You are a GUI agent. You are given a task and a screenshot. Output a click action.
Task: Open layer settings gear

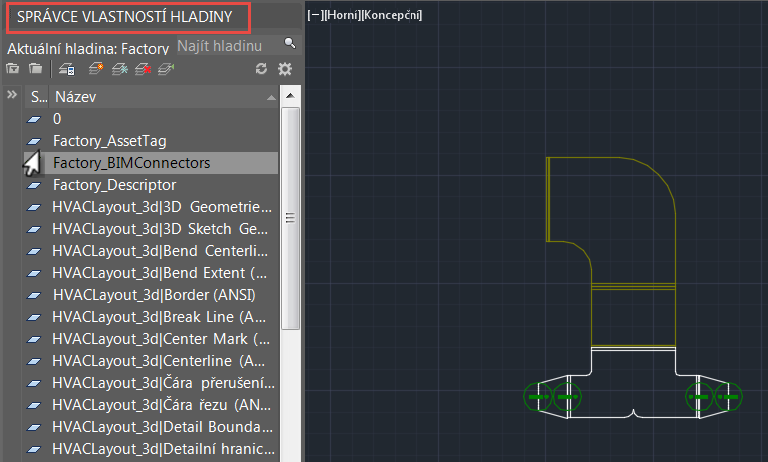tap(285, 69)
